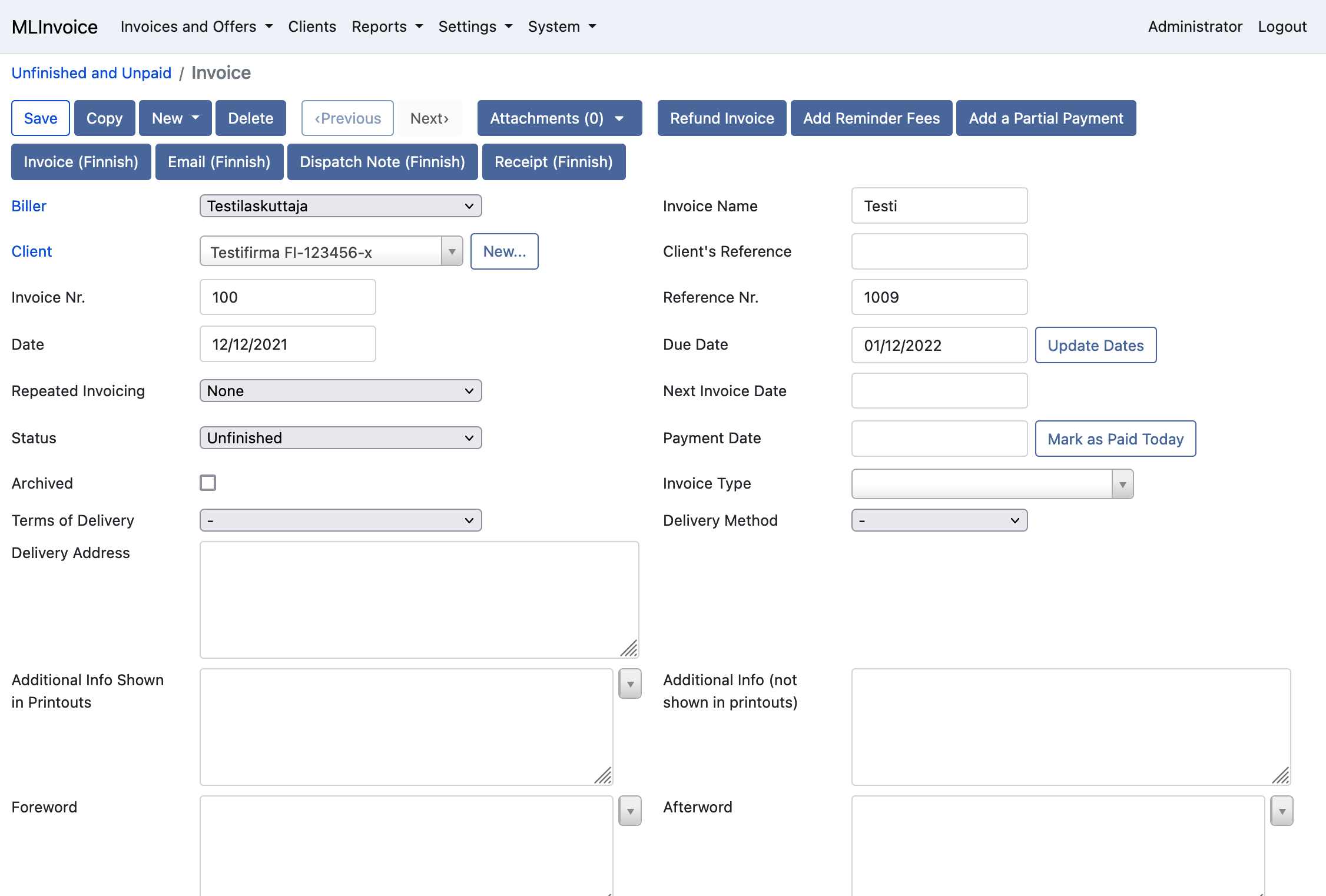This screenshot has width=1326, height=896.
Task: Expand the Attachments (0) dropdown
Action: (559, 118)
